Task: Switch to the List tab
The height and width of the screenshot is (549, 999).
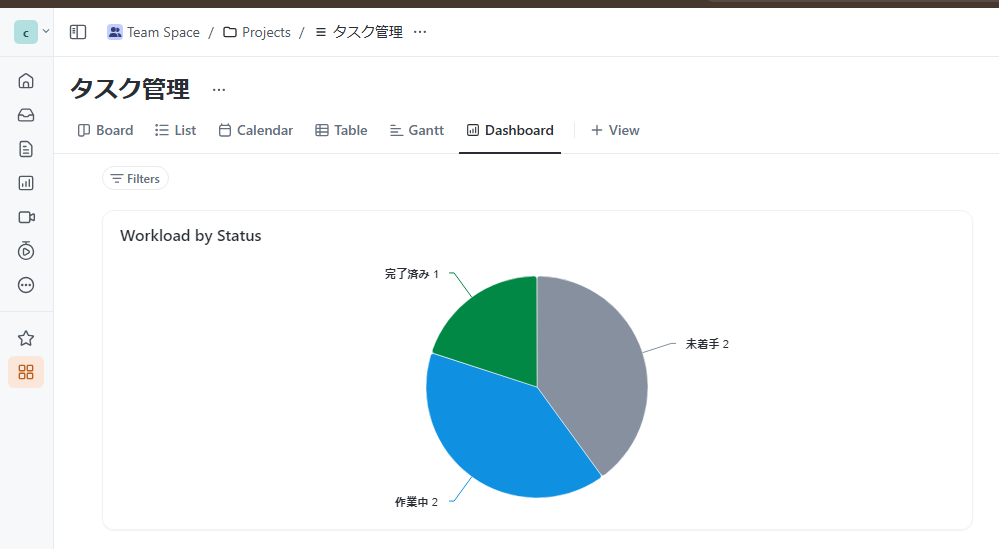Action: pos(176,130)
